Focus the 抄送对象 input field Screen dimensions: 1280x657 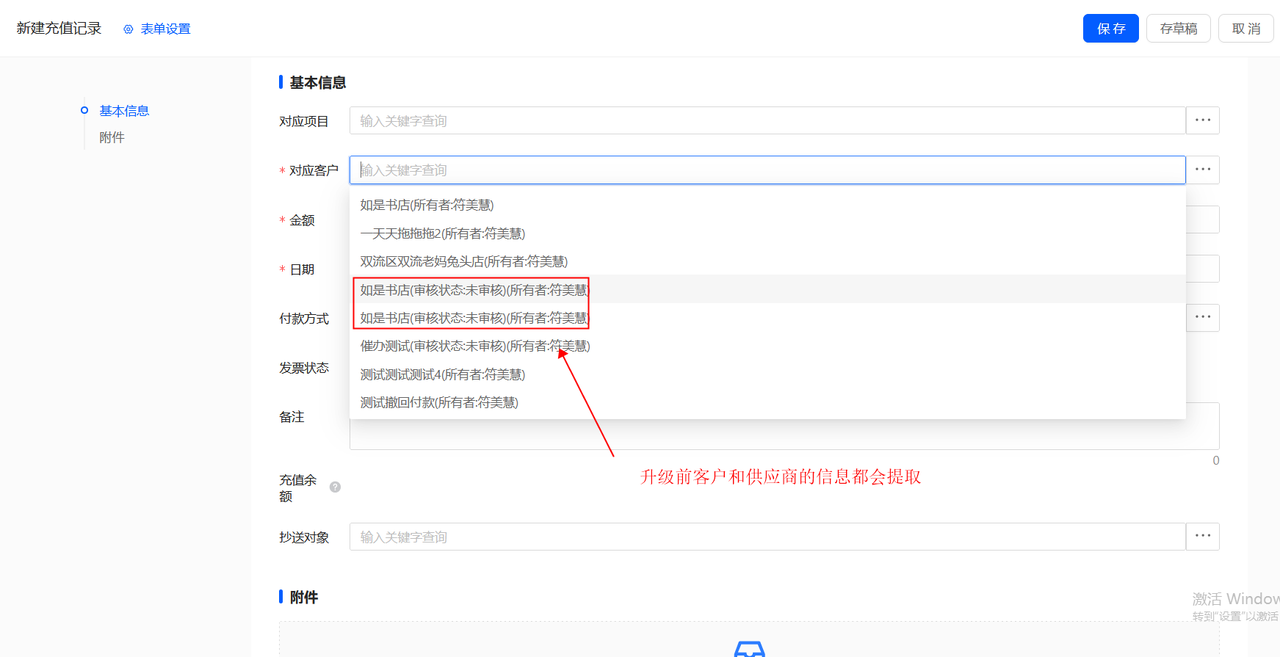[766, 537]
